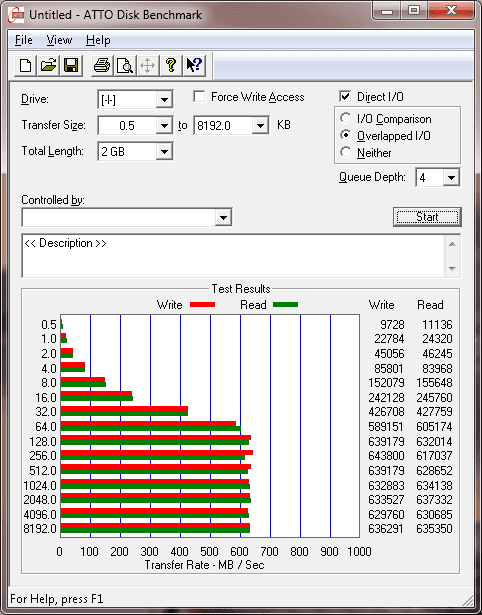This screenshot has height=615, width=482.
Task: Click the Description scrollbar up arrow
Action: [452, 244]
